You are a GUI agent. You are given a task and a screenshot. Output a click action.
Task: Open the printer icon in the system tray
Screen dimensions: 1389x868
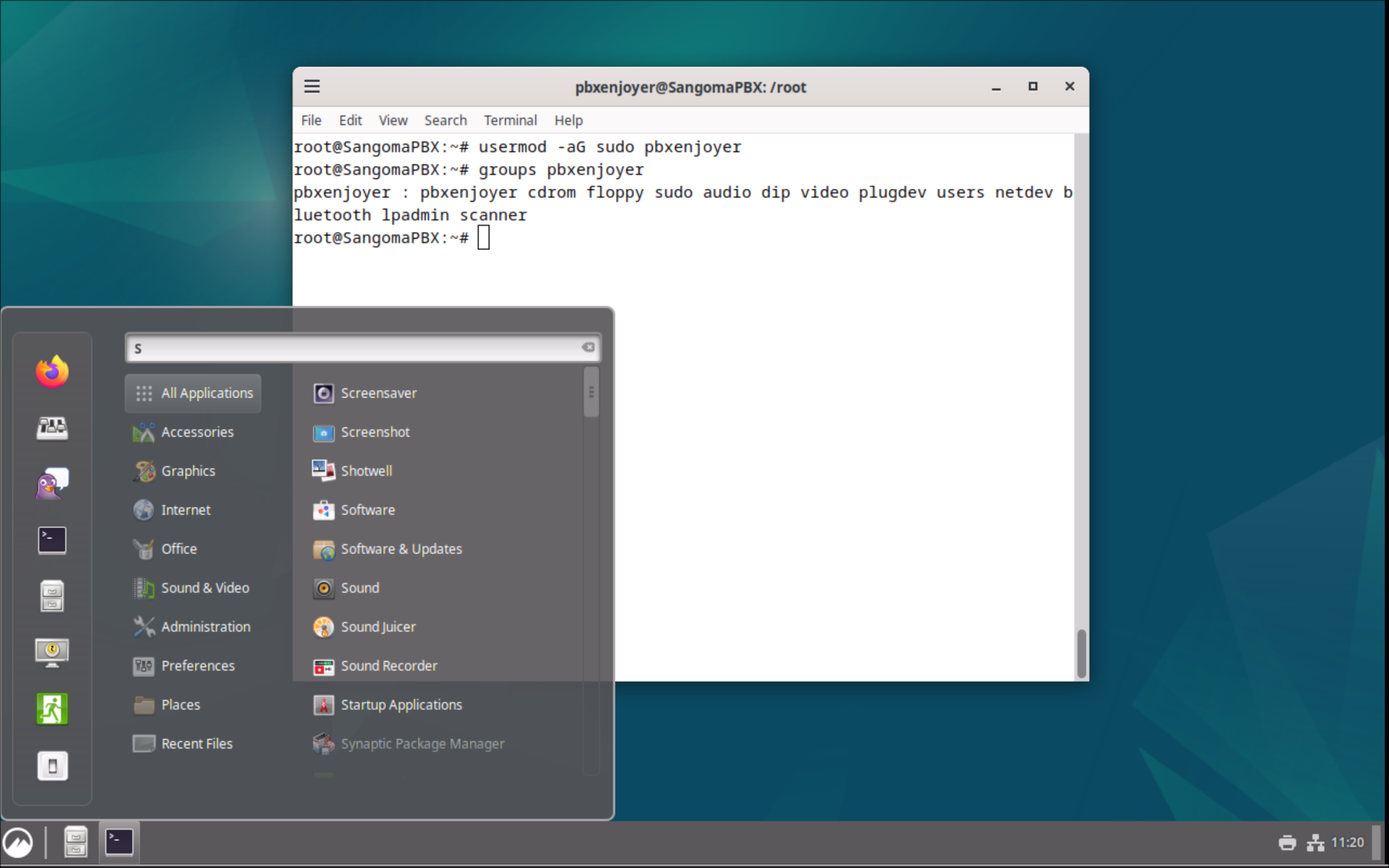[x=1287, y=843]
